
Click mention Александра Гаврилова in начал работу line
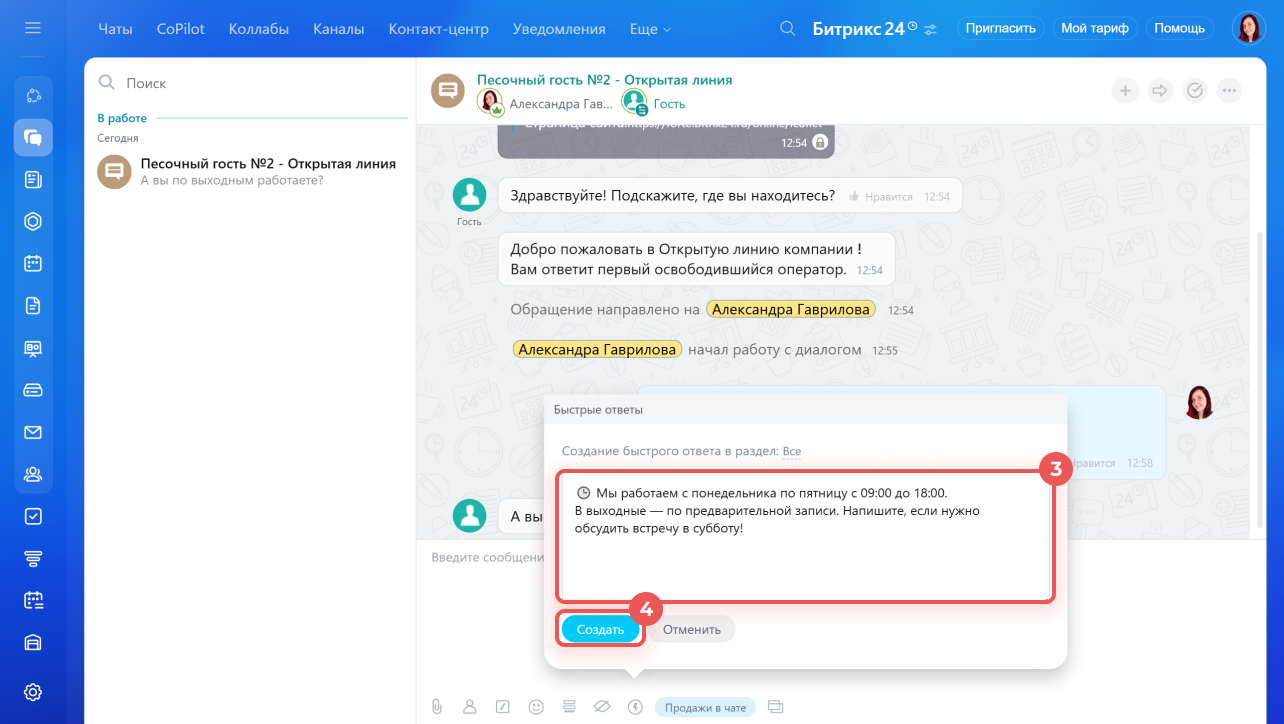pos(598,350)
